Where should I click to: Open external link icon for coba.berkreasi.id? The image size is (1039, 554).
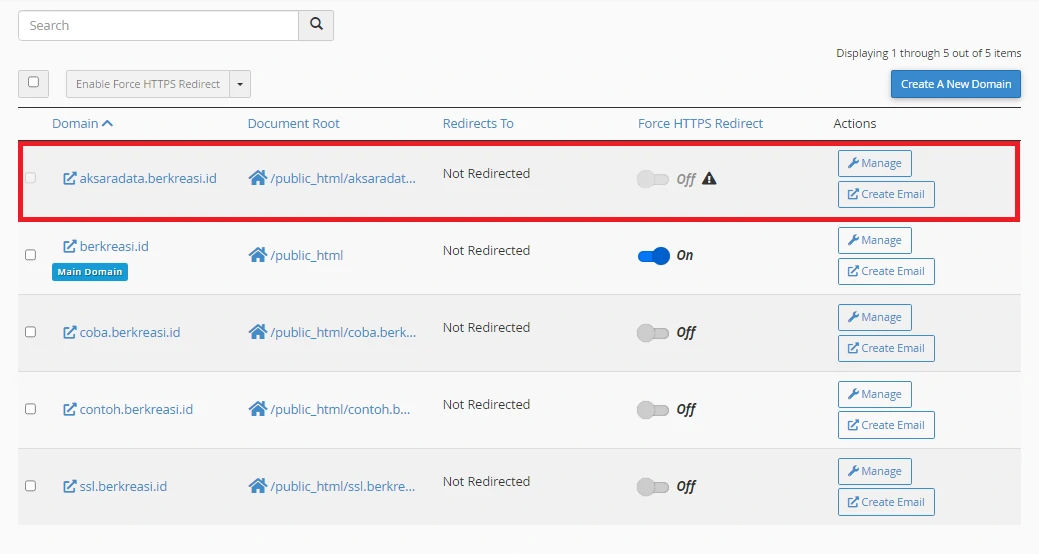point(70,332)
